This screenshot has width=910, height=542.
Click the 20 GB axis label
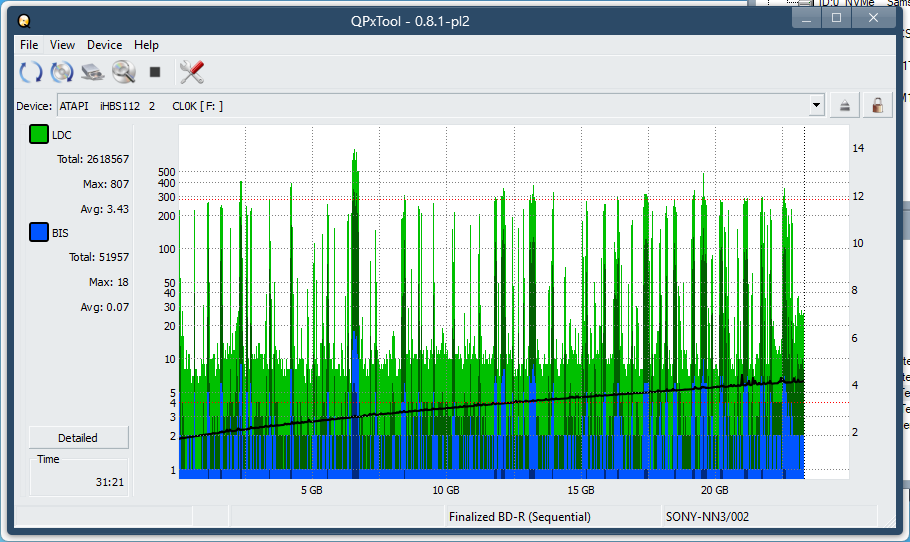coord(714,490)
